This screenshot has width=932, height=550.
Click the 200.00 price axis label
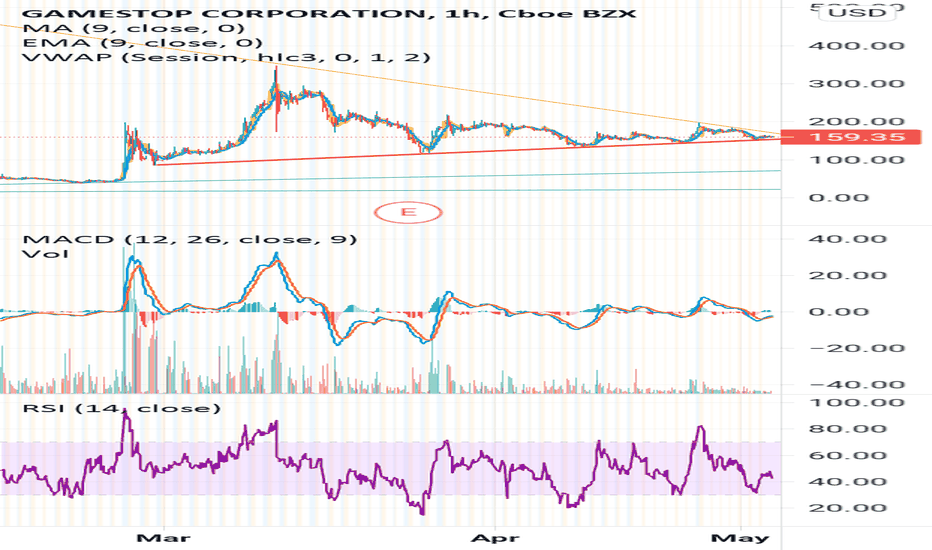(x=857, y=122)
